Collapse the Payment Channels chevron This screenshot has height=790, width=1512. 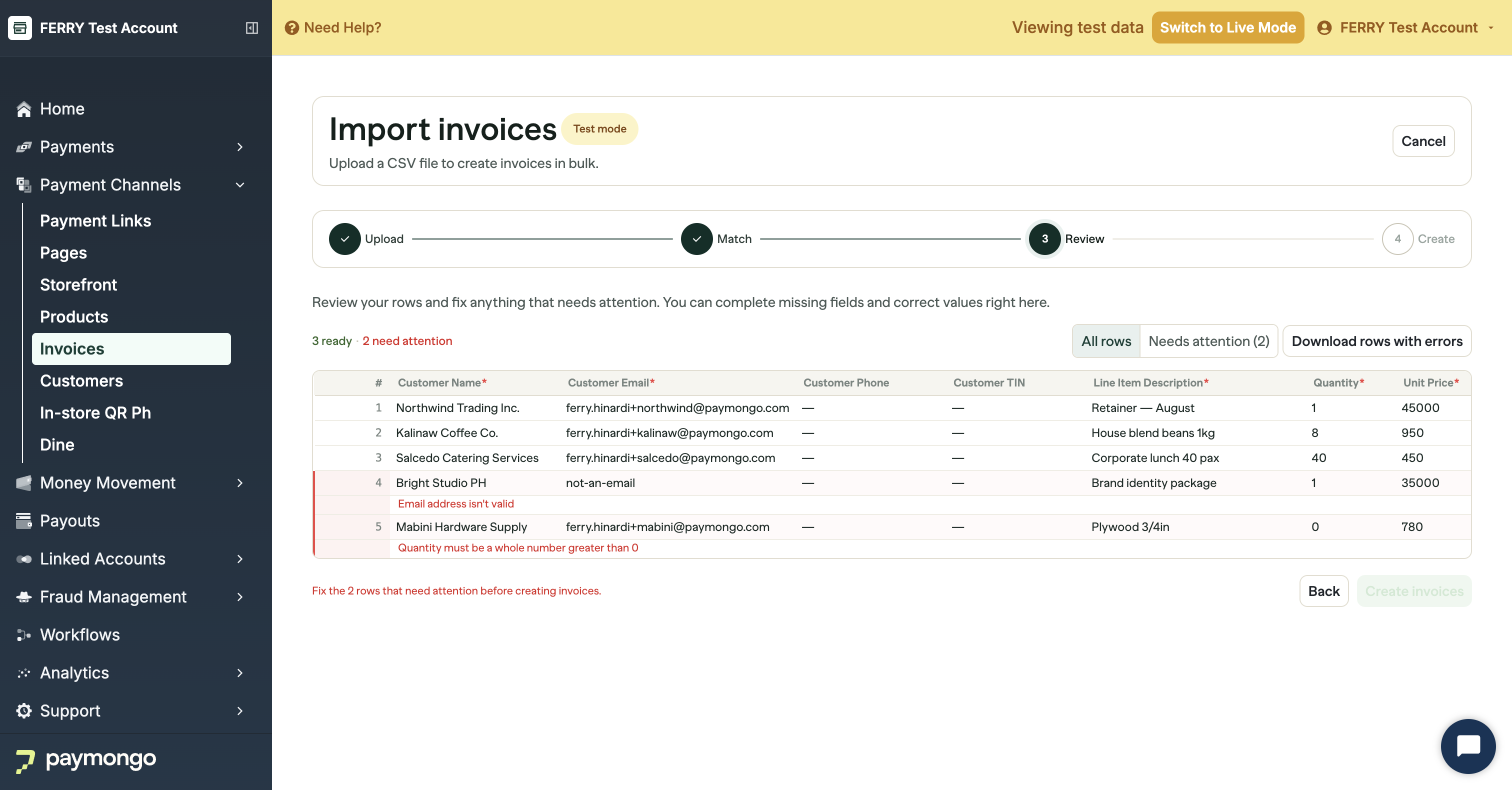point(239,185)
